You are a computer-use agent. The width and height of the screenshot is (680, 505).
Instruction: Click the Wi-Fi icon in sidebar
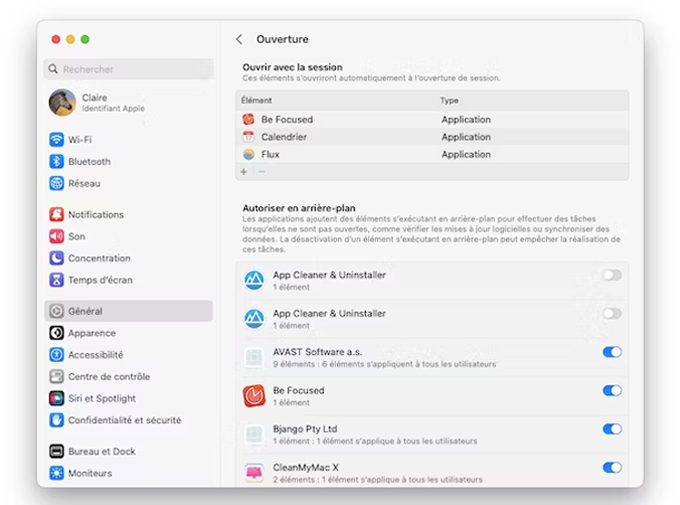[x=57, y=140]
